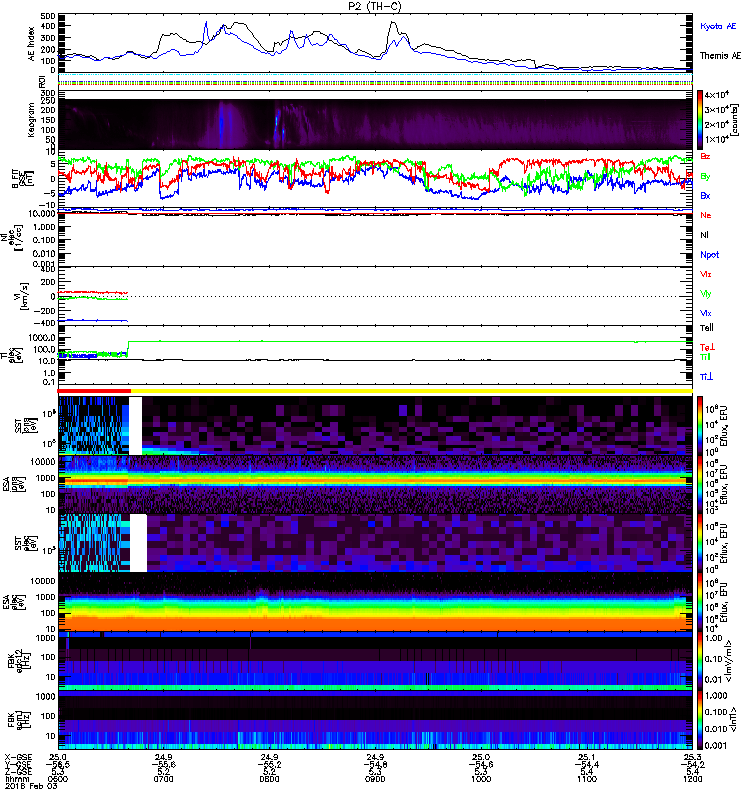Screen dimensions: 750x800
Task: Click the "0900" time axis tick label
Action: (x=375, y=779)
